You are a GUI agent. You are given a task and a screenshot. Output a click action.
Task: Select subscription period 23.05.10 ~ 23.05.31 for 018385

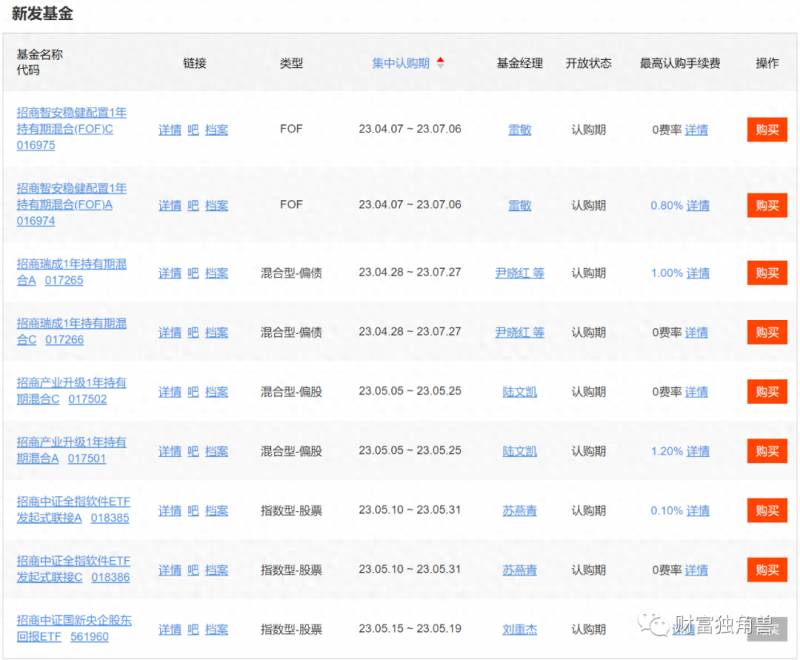(x=410, y=510)
